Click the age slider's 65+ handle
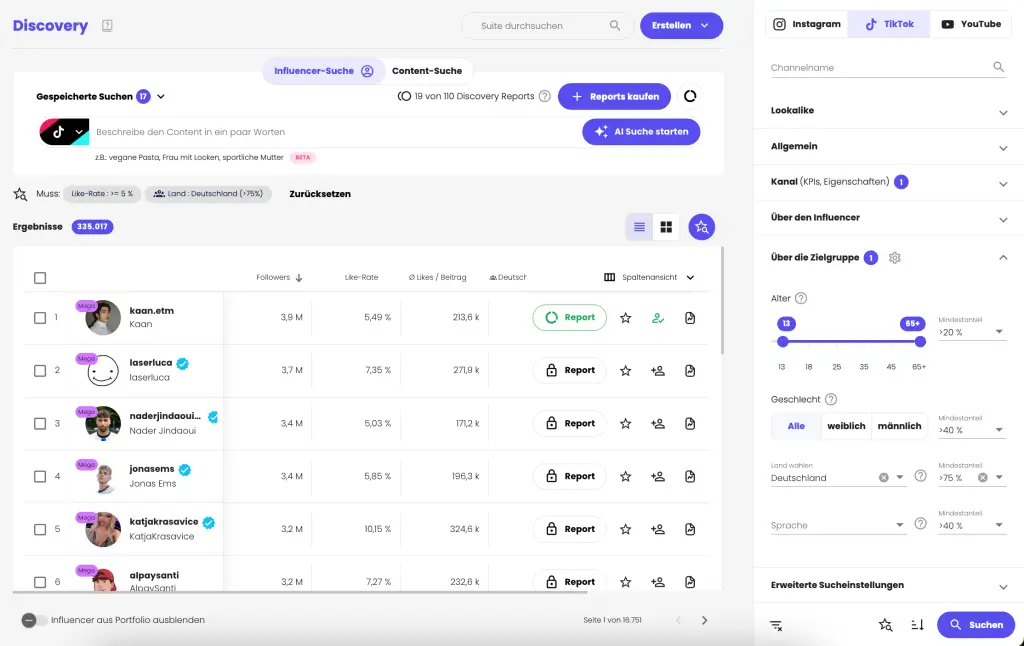The image size is (1024, 646). (920, 341)
